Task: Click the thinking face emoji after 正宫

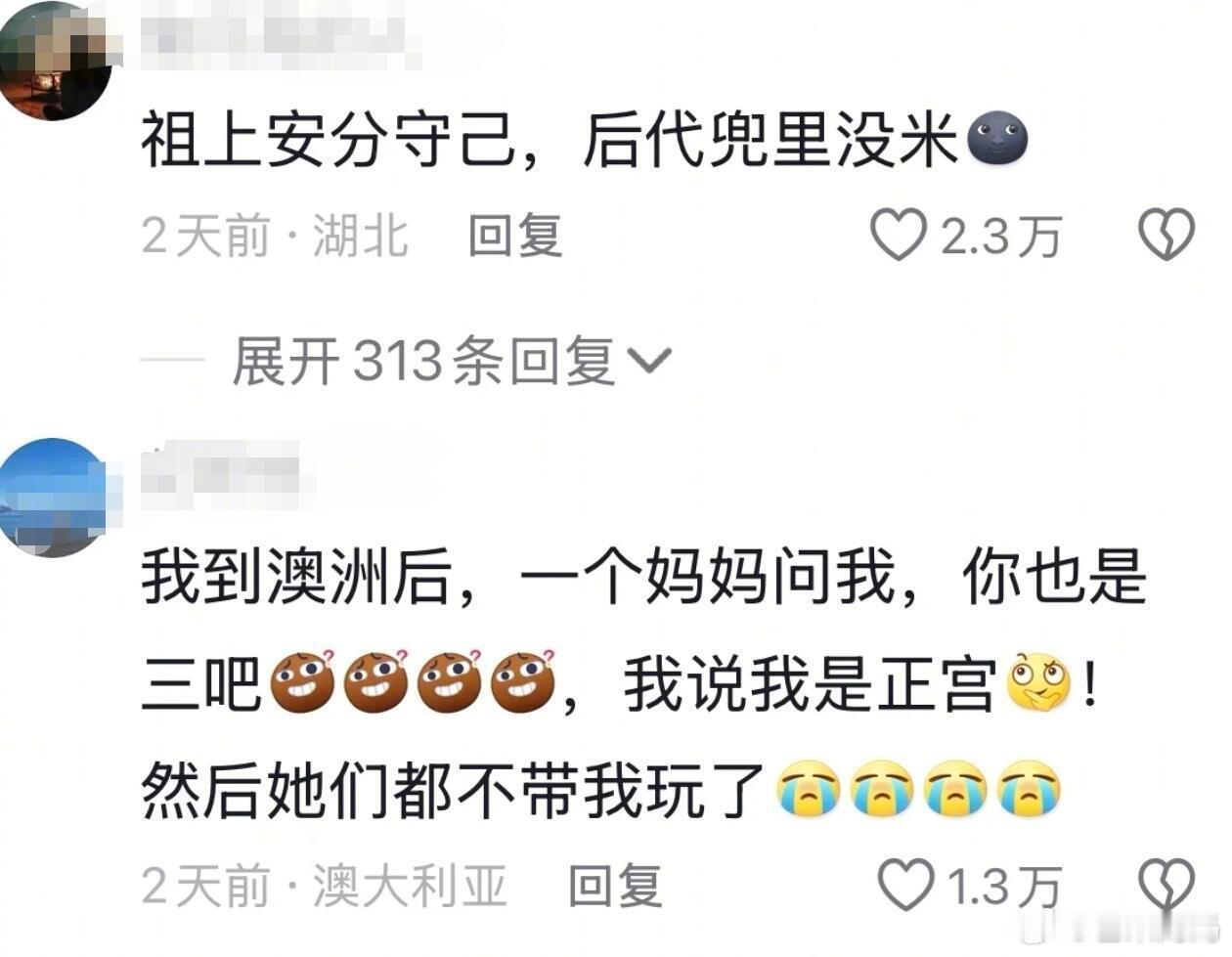Action: click(1039, 683)
